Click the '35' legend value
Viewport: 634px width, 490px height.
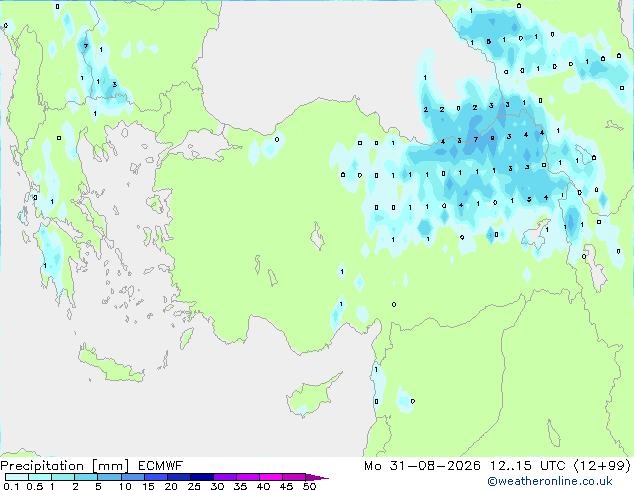240,486
